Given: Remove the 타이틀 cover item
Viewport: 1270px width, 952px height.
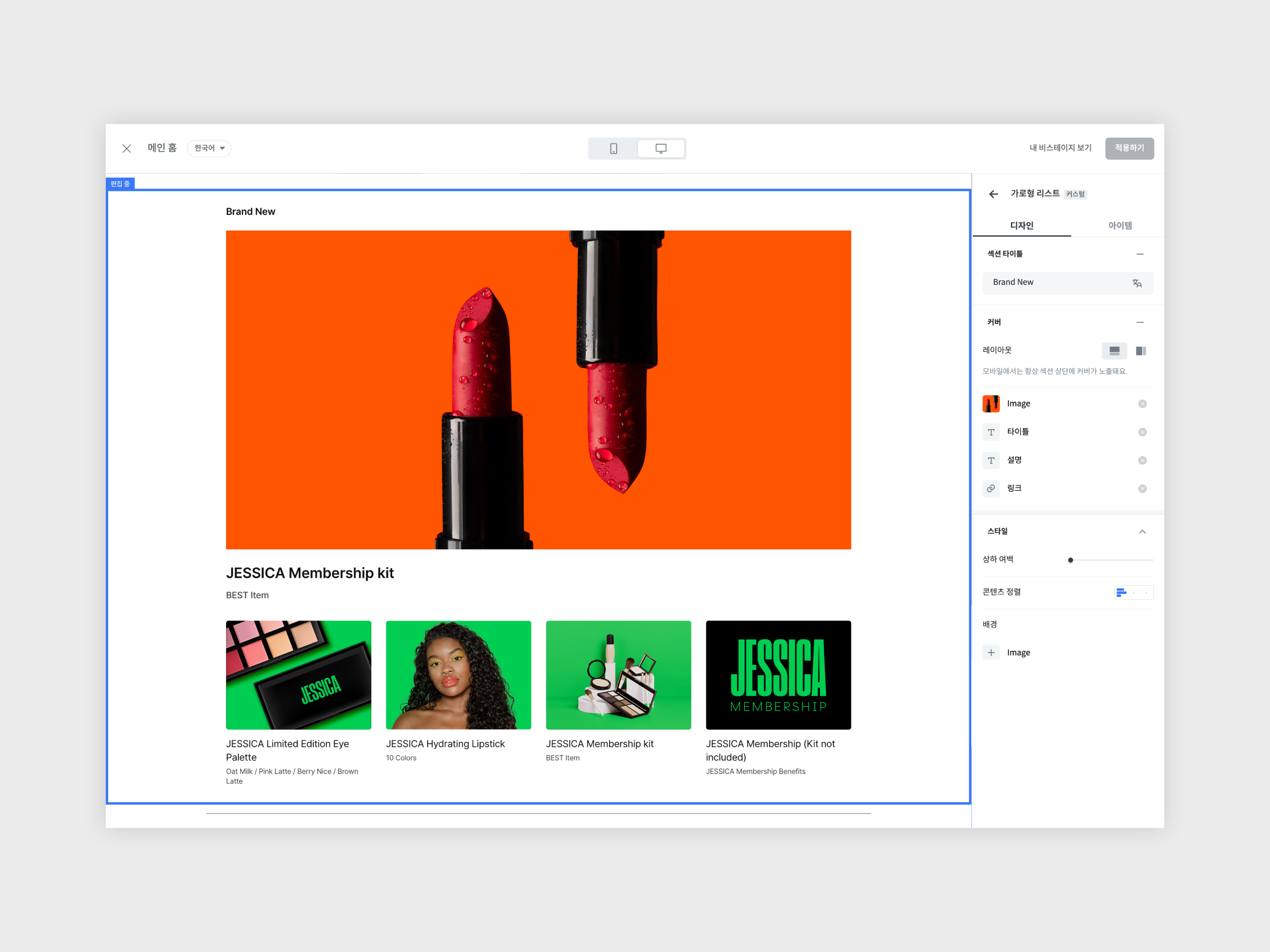Looking at the screenshot, I should [x=1142, y=432].
